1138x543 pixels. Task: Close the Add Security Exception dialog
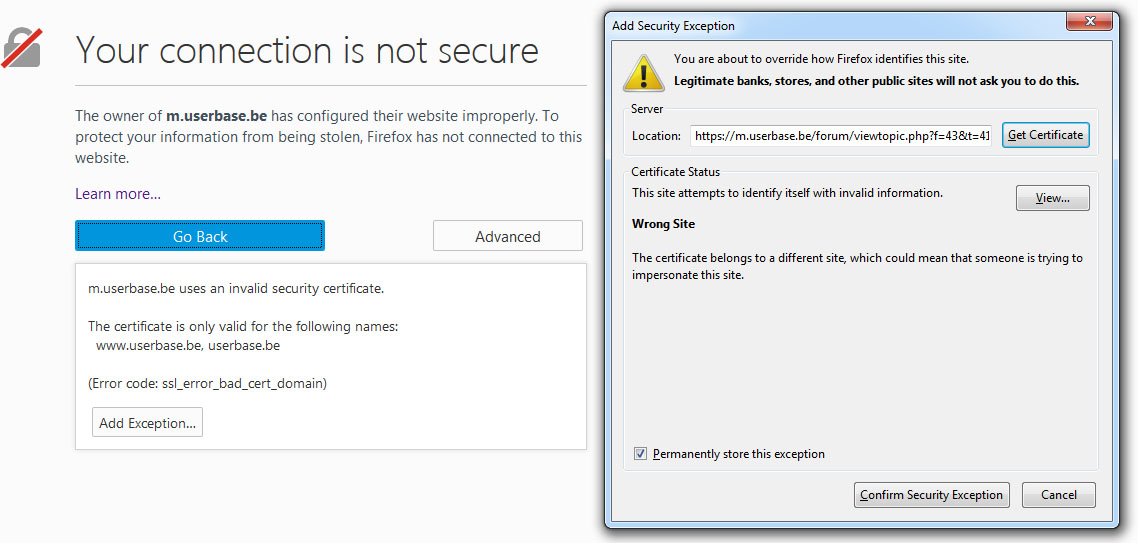pyautogui.click(x=1089, y=23)
